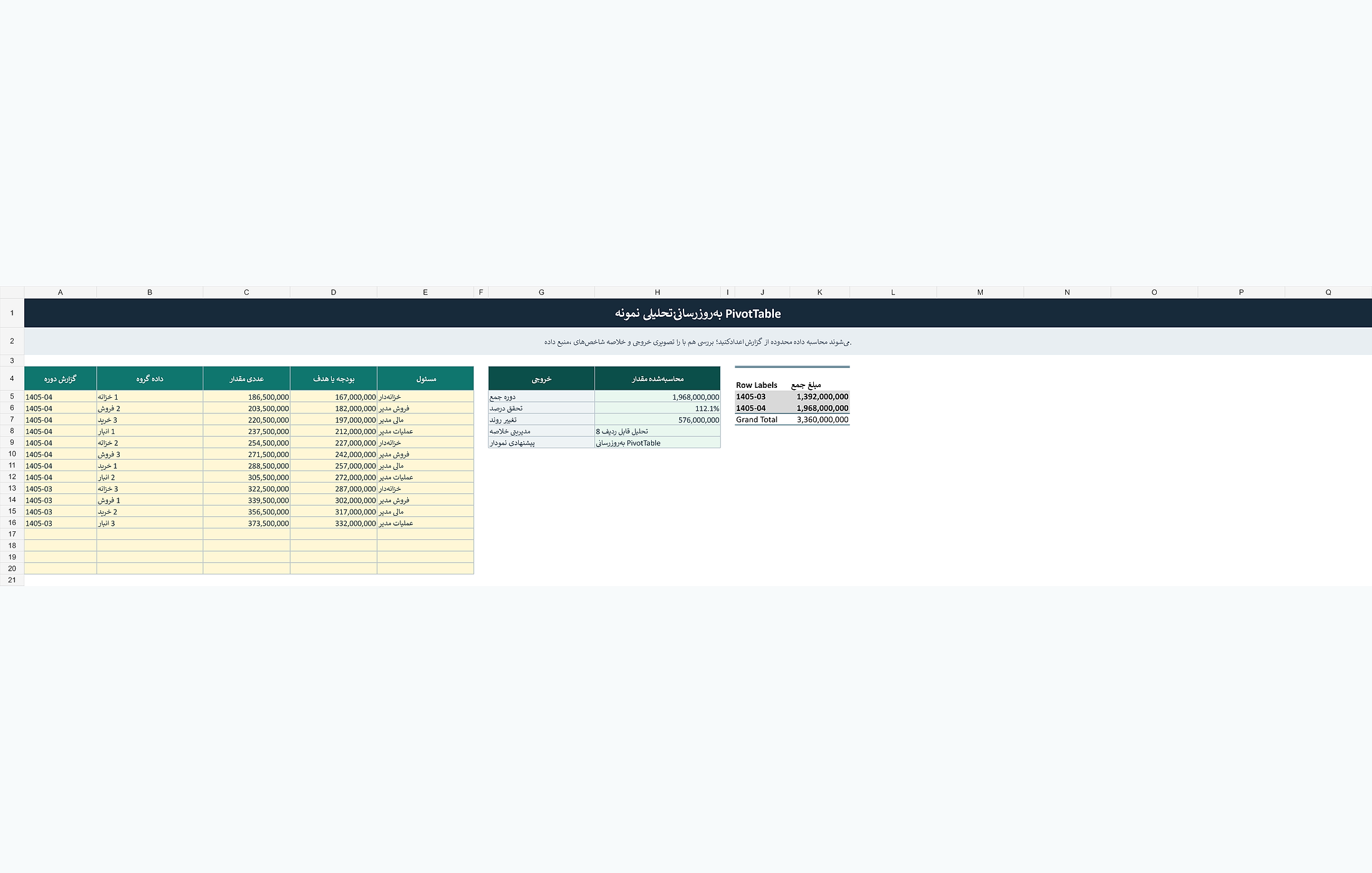Select the cell with 237,500,000
This screenshot has width=1372, height=873.
(x=246, y=431)
